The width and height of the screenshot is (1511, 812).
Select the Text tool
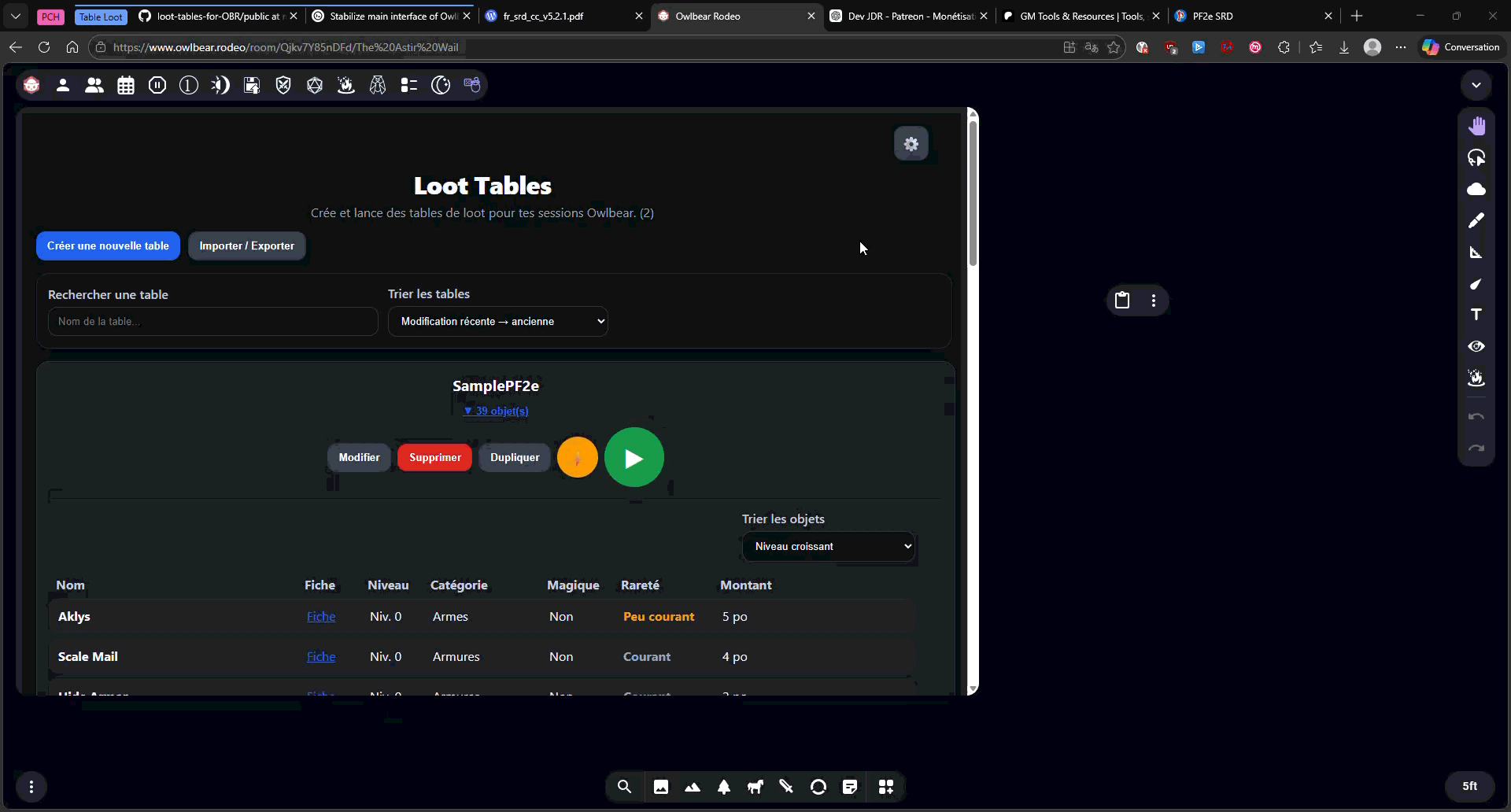pos(1476,315)
